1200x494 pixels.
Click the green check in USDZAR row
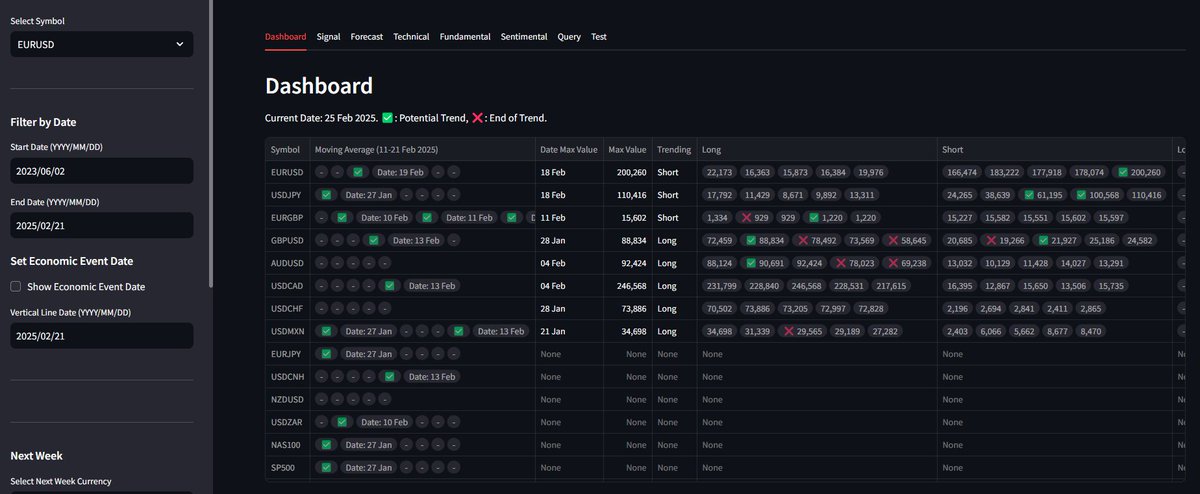[x=341, y=422]
